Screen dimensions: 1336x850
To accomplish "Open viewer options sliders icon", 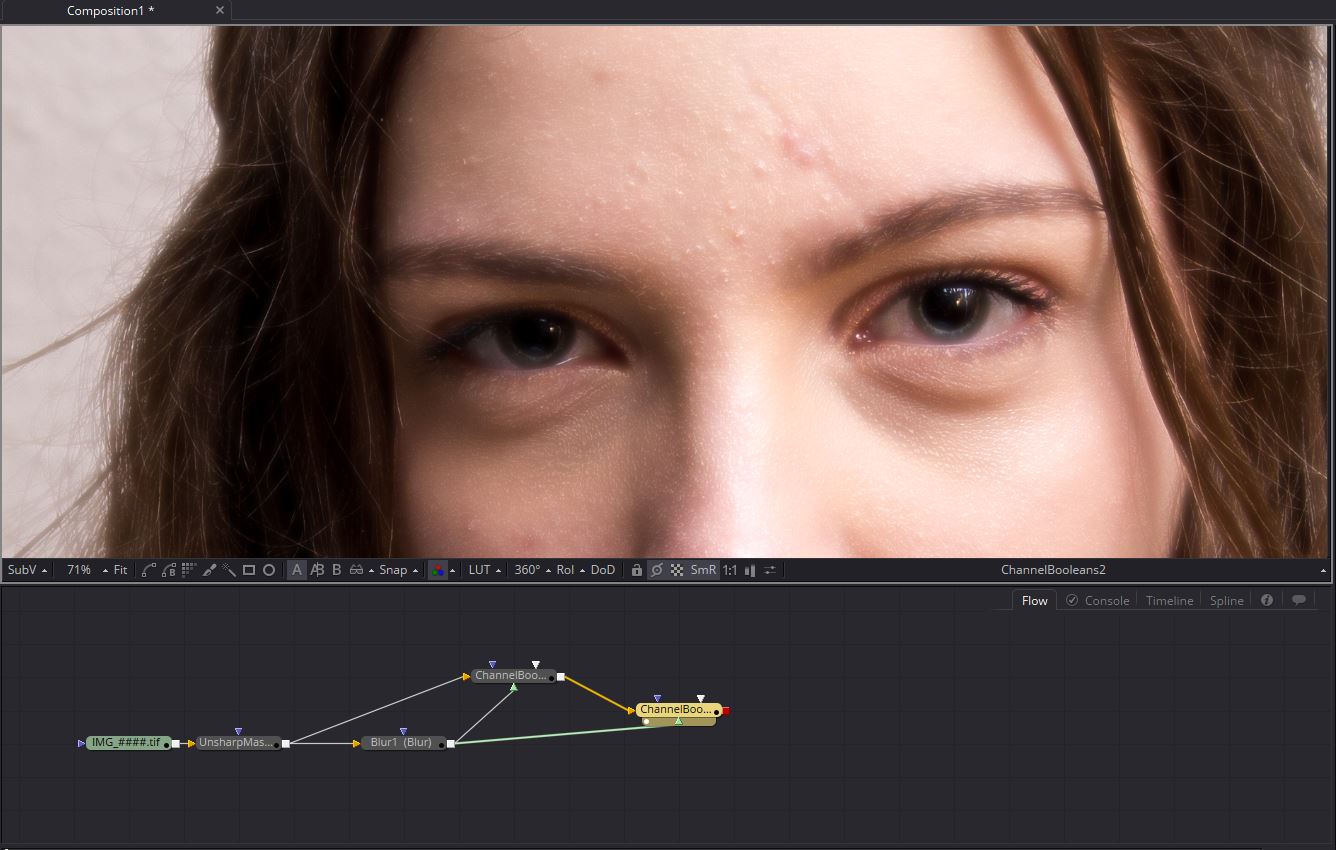I will pyautogui.click(x=770, y=570).
